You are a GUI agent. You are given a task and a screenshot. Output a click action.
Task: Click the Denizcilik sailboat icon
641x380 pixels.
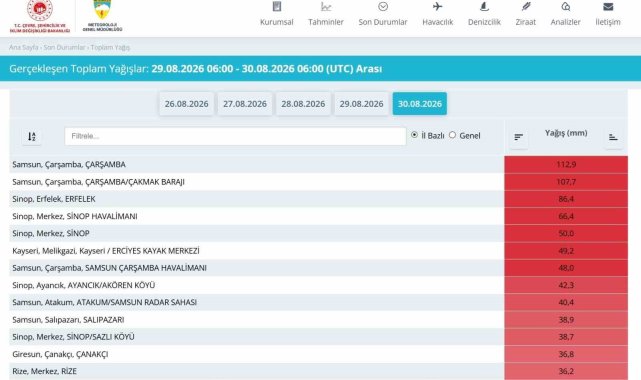pos(484,7)
